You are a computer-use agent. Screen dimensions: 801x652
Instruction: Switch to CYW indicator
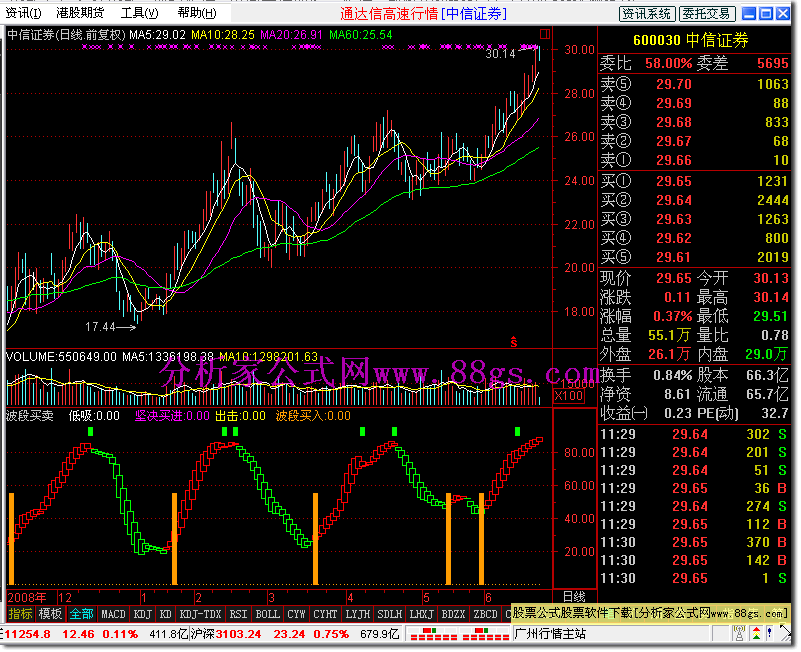pyautogui.click(x=296, y=614)
